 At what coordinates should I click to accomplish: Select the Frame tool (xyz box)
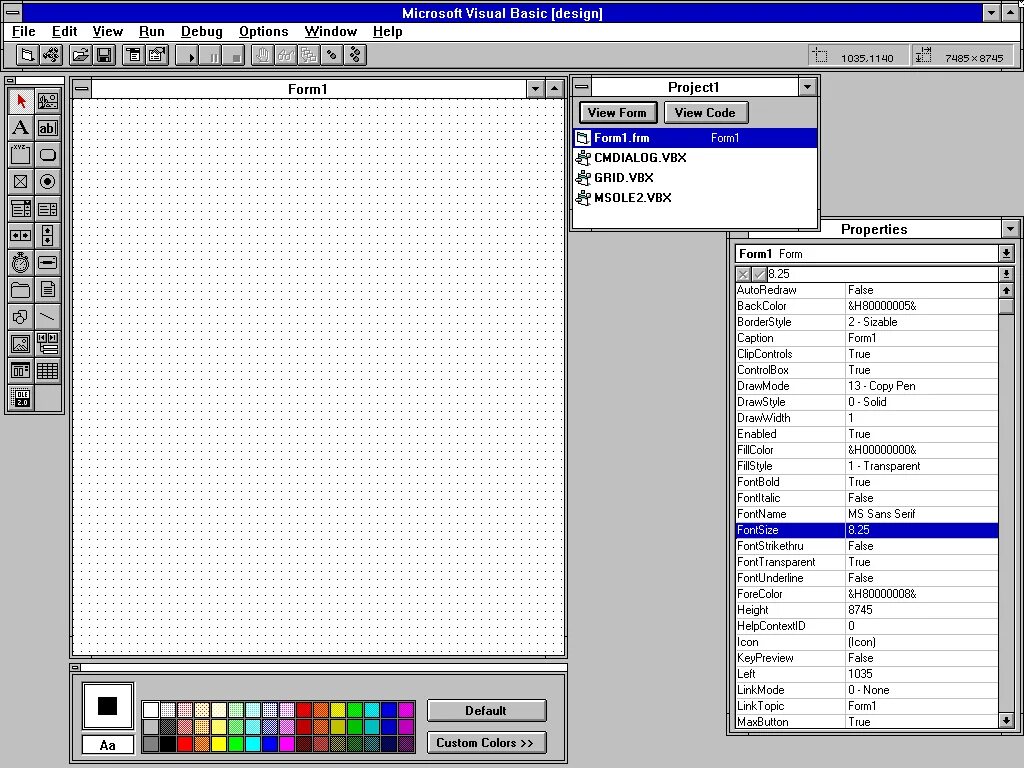coord(21,155)
